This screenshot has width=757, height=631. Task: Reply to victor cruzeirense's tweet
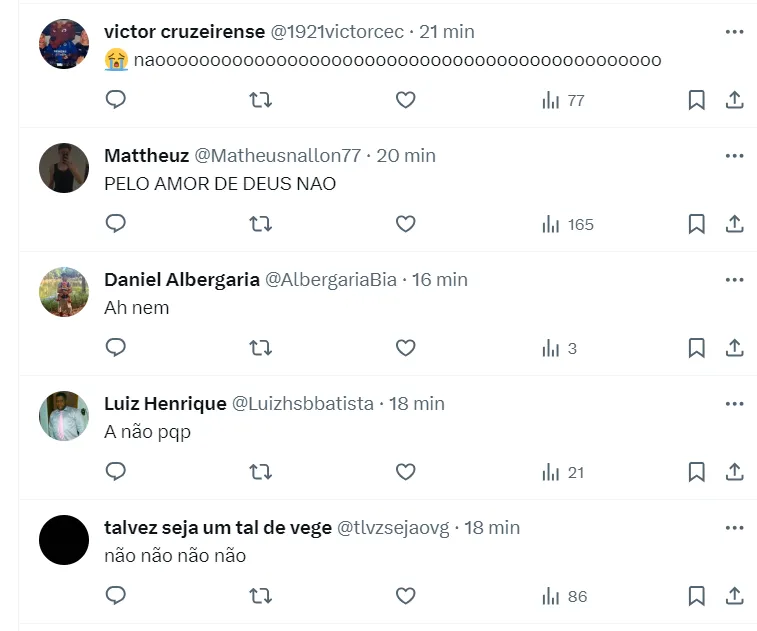pos(116,100)
